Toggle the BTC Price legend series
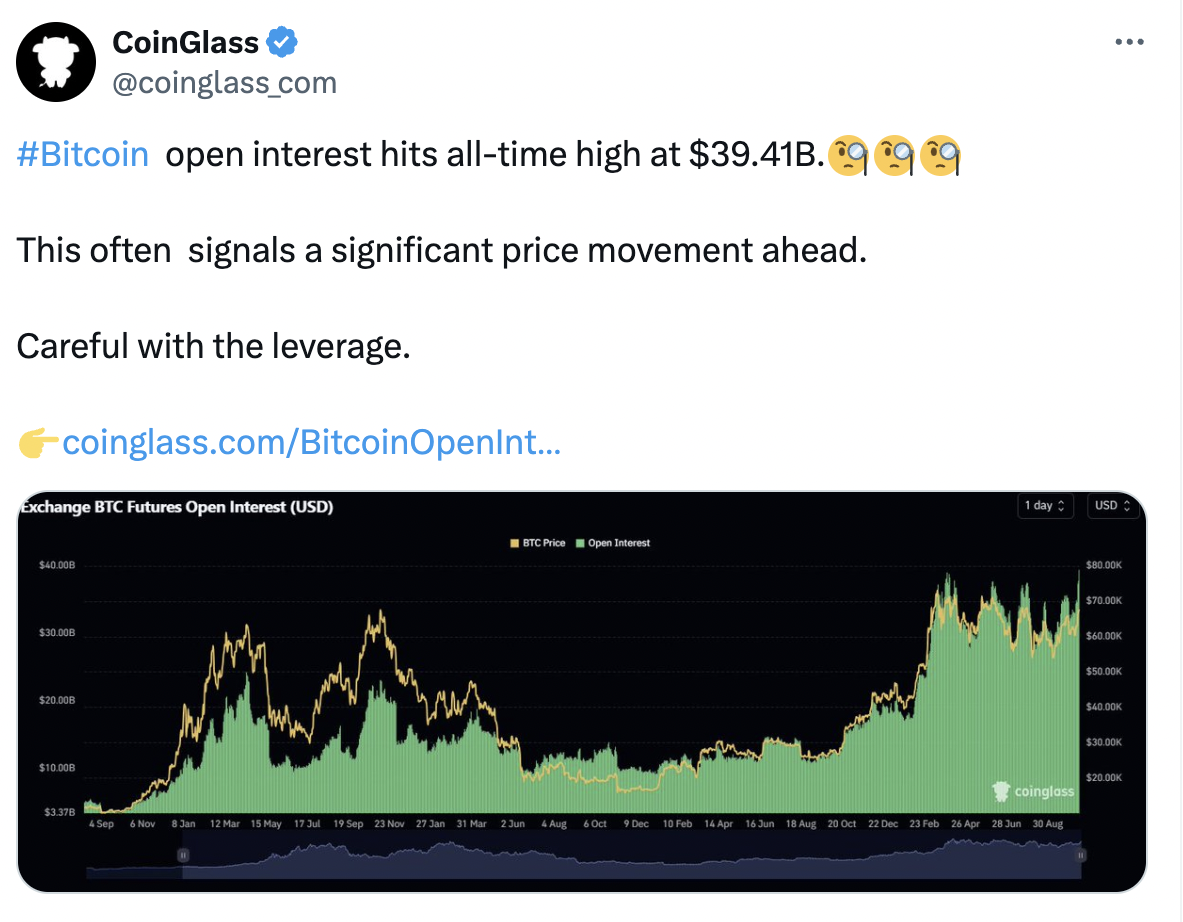The height and width of the screenshot is (922, 1183). click(537, 542)
